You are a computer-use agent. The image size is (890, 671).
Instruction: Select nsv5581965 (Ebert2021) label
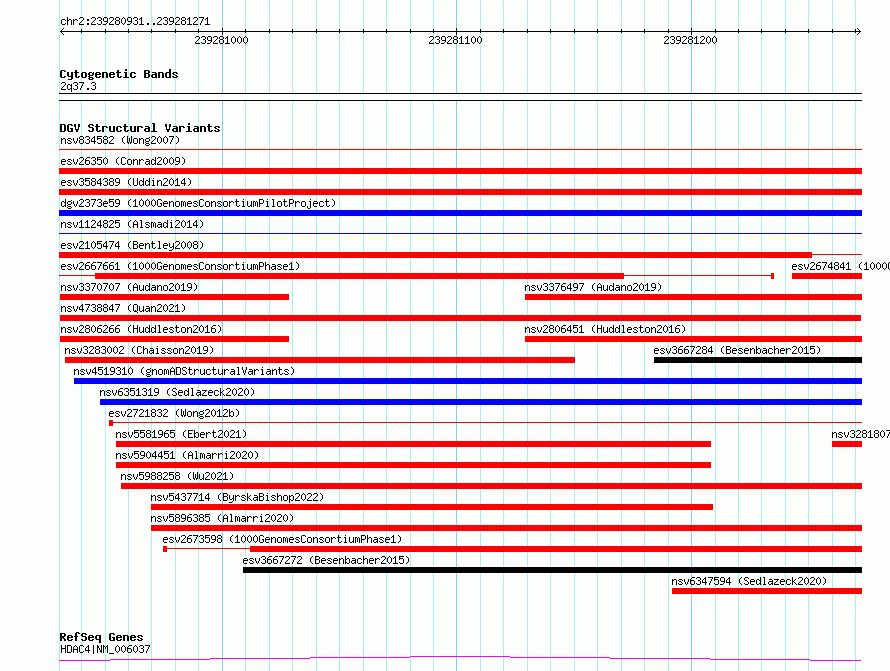coord(181,434)
